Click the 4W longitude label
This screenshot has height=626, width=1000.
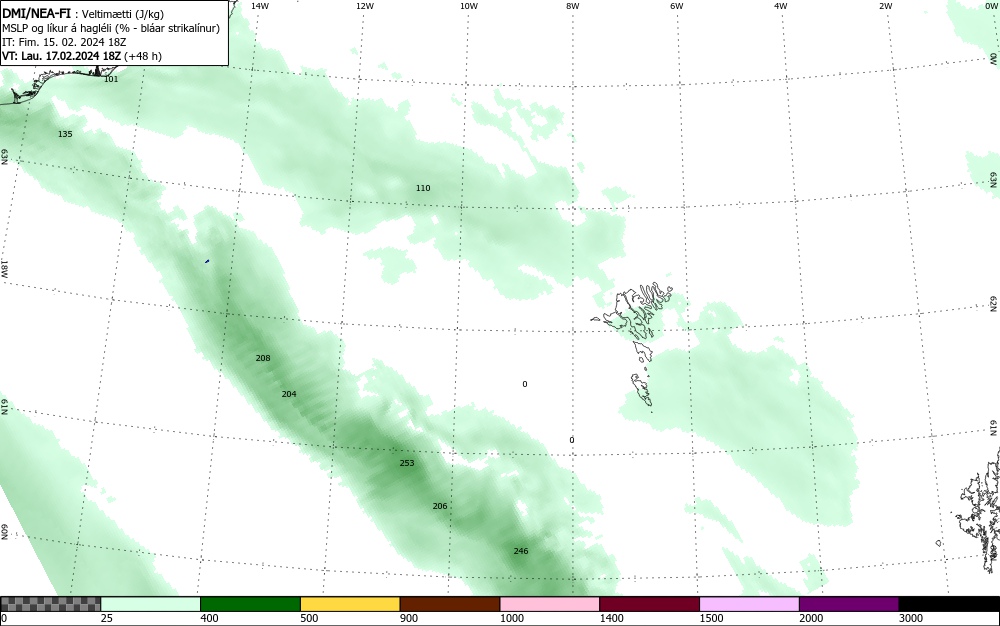pos(781,6)
